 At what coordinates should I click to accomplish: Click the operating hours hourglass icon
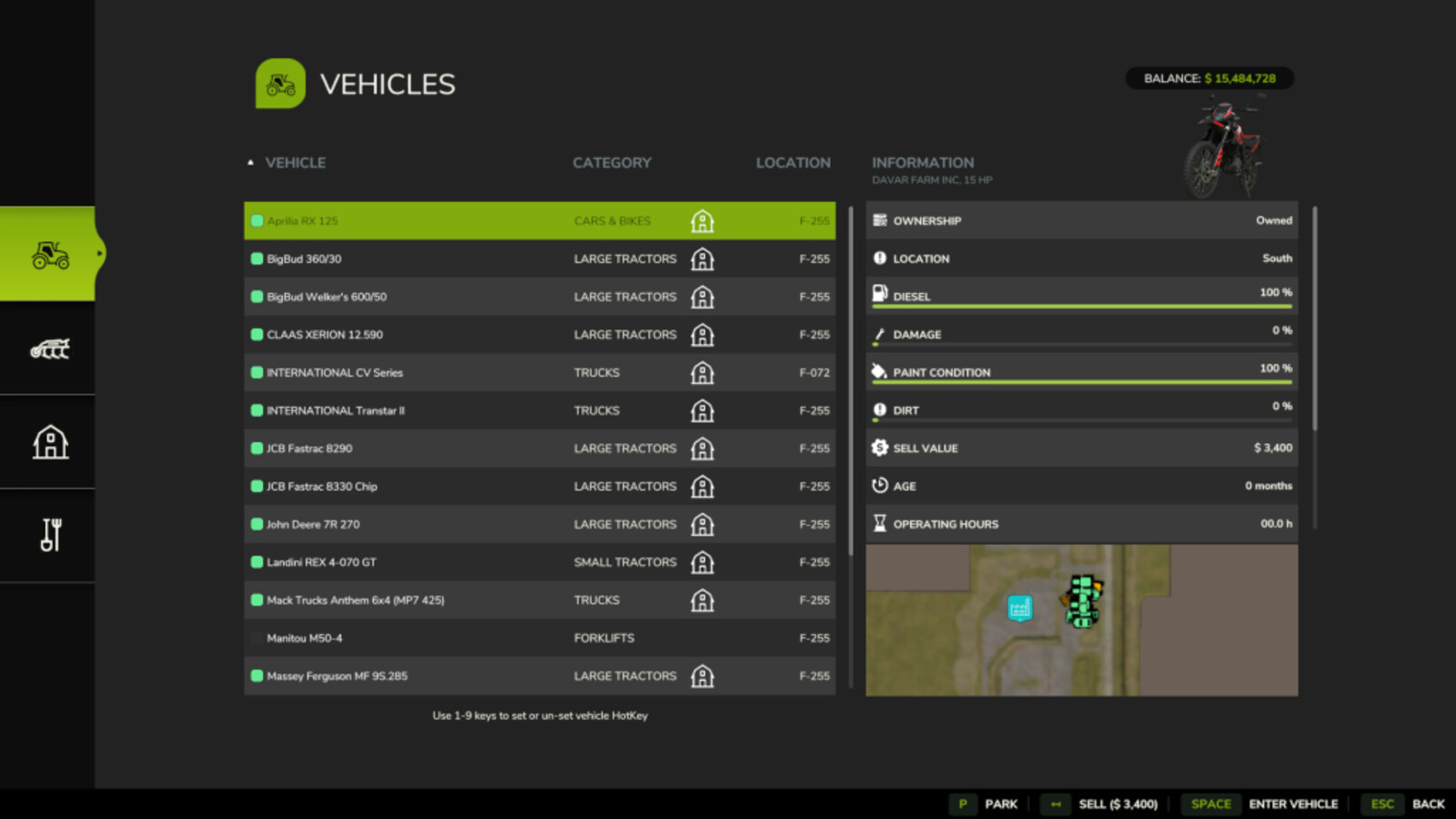(x=878, y=522)
